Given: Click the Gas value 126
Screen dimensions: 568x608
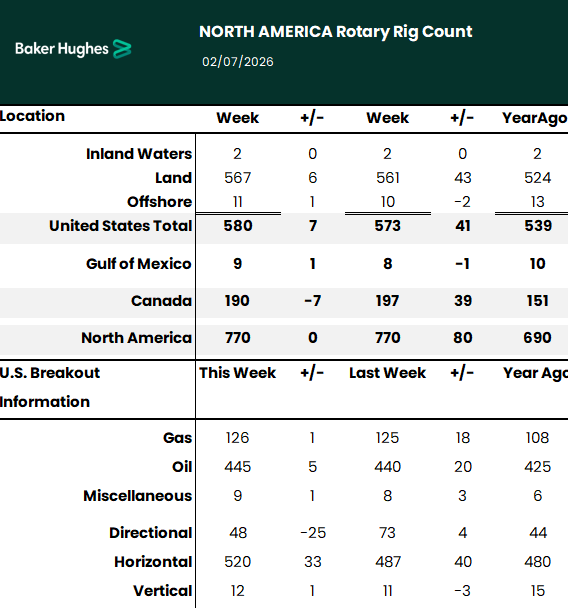Looking at the screenshot, I should 237,438.
